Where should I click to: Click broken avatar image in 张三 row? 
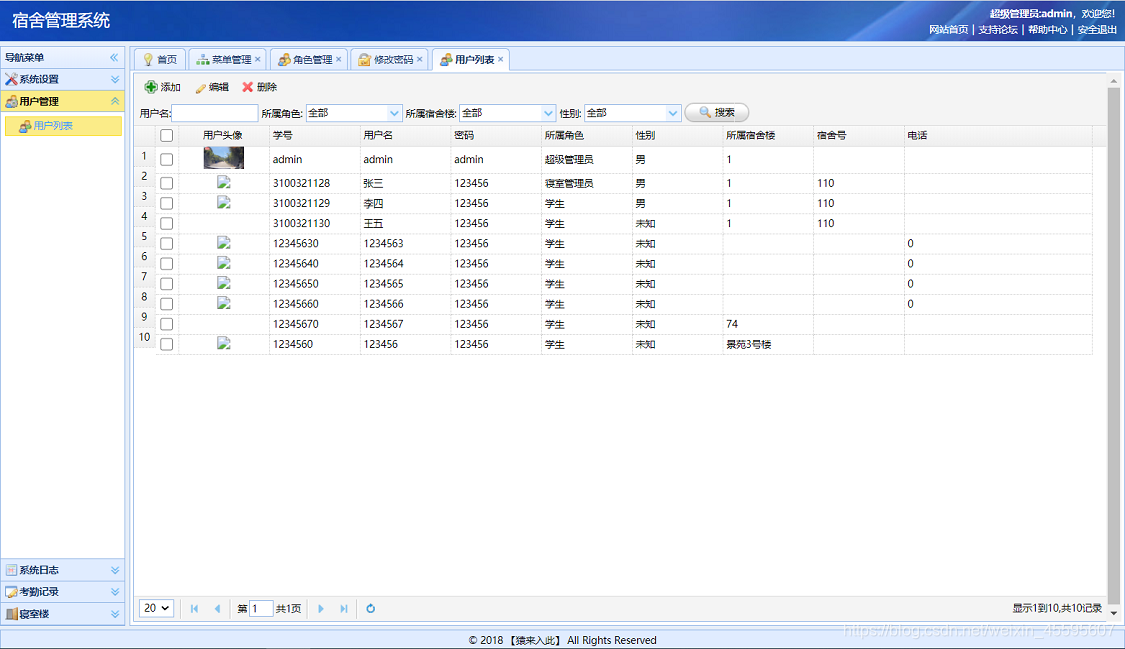[x=224, y=183]
